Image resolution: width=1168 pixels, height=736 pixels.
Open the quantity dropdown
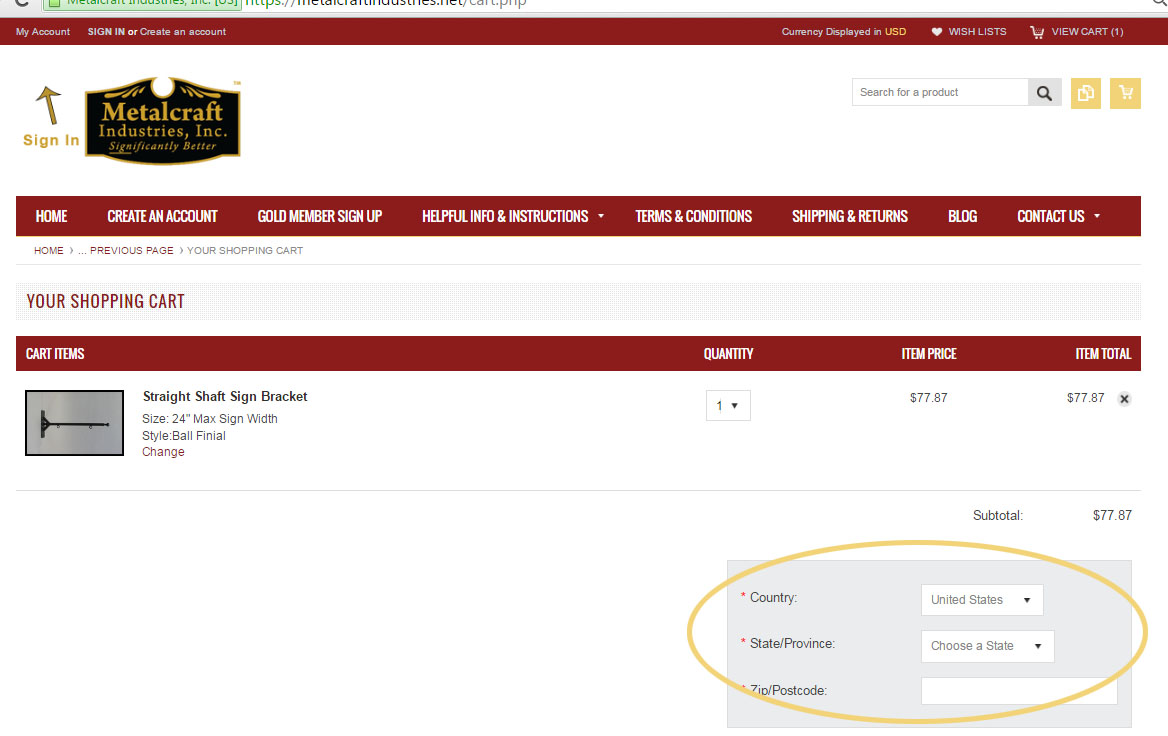tap(728, 406)
